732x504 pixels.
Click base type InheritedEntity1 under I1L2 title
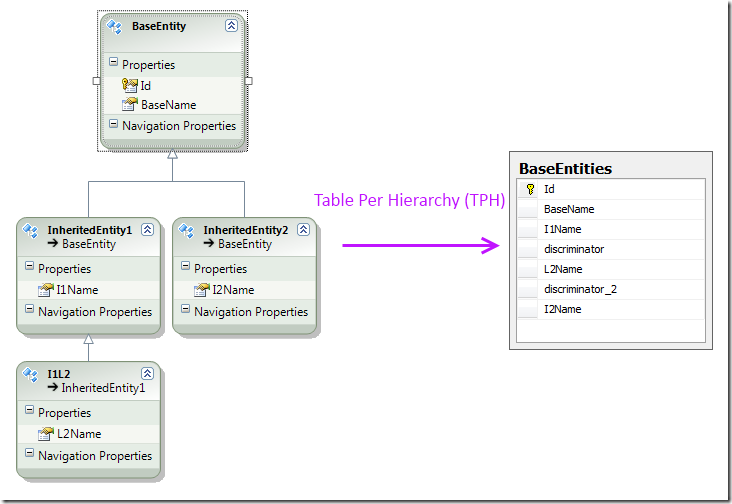(x=103, y=388)
